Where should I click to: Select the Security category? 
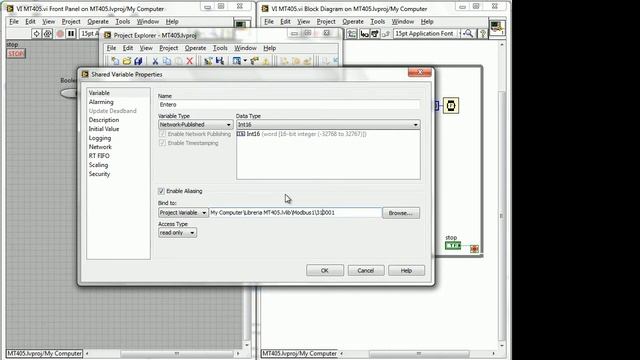pyautogui.click(x=99, y=174)
